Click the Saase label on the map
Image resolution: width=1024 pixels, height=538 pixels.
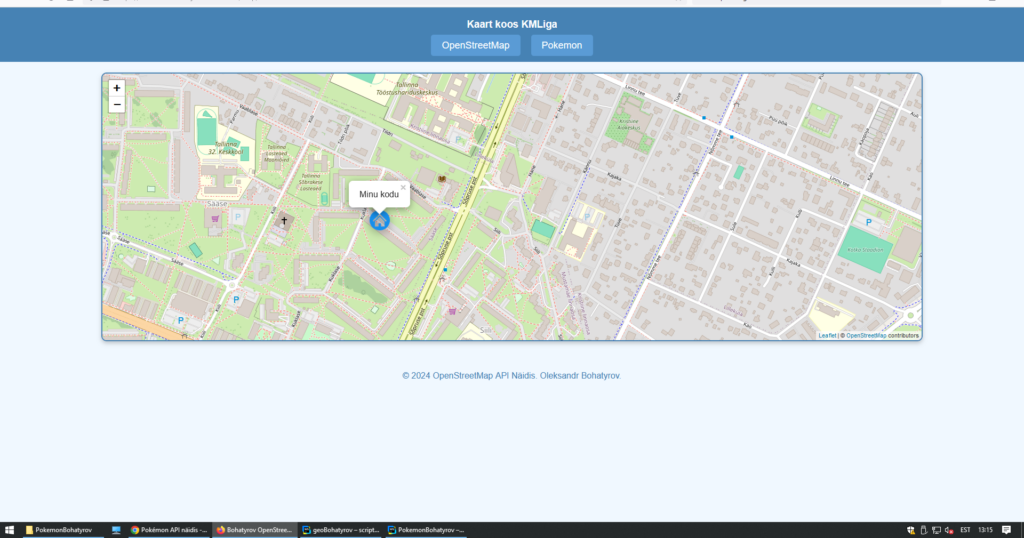[217, 204]
